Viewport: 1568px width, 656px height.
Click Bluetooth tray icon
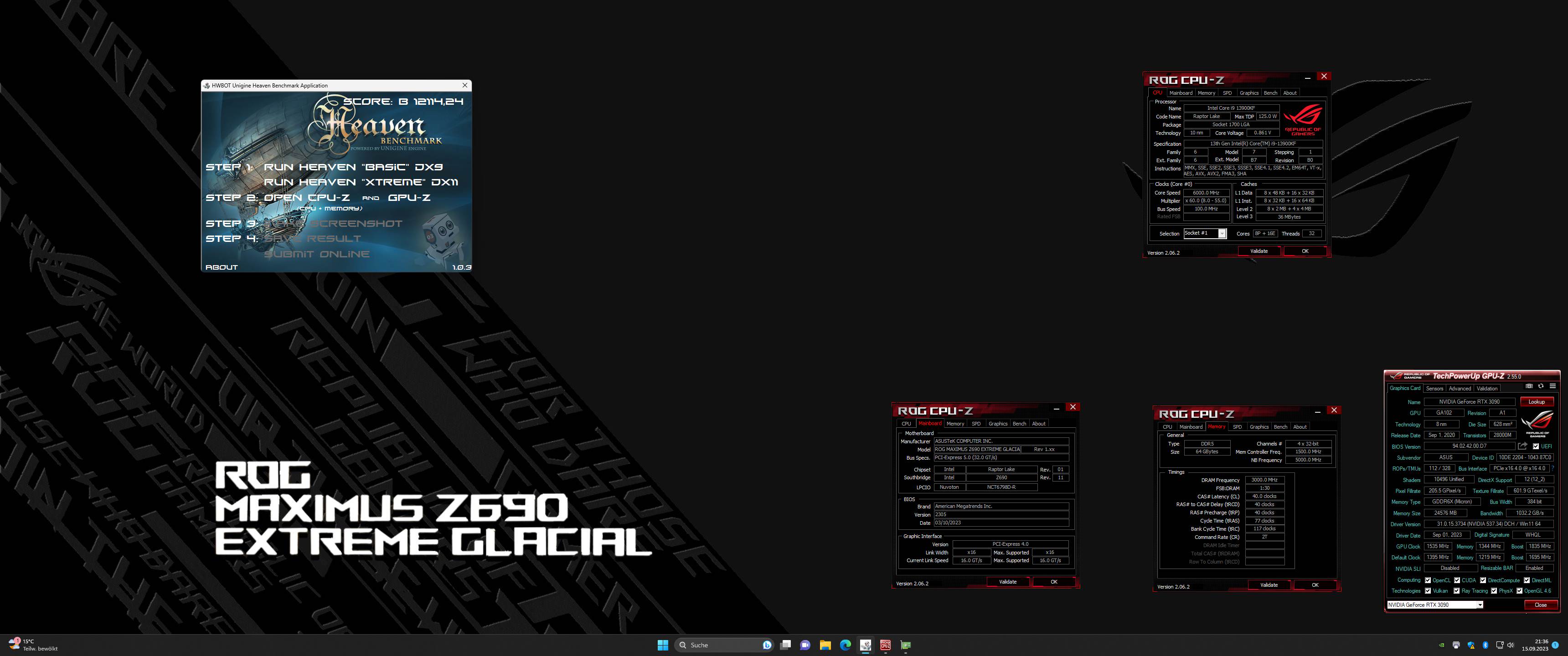(1485, 645)
